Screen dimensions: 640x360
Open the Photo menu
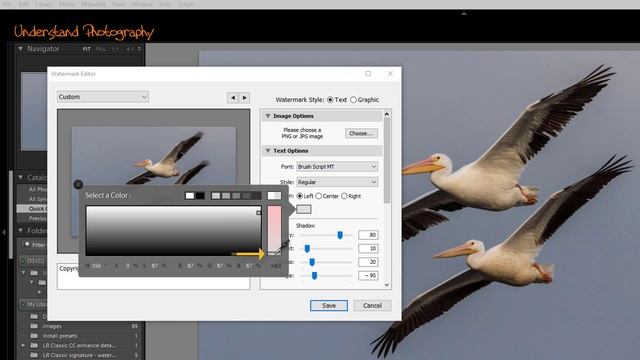tap(67, 4)
